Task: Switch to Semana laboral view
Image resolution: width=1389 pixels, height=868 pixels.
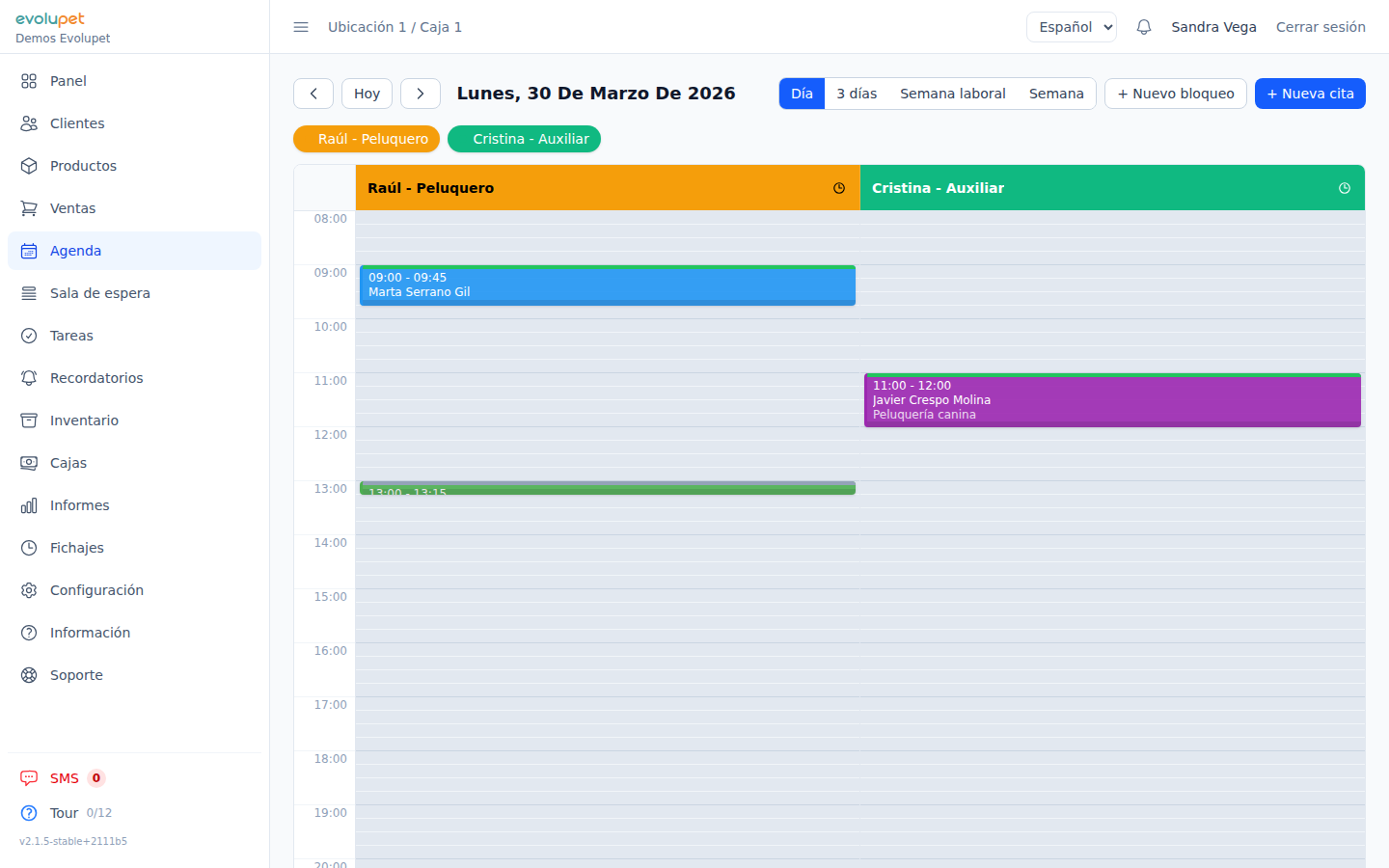Action: pyautogui.click(x=952, y=94)
